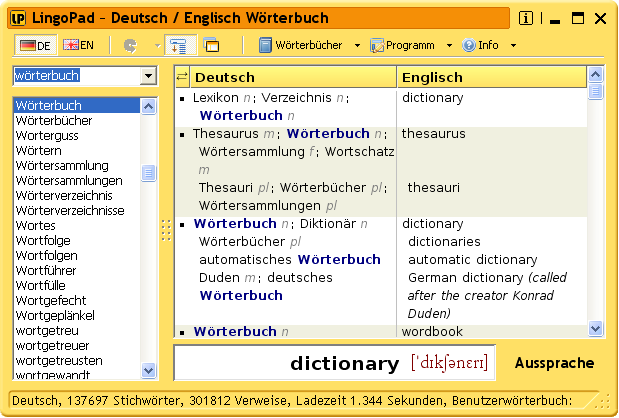Close the LingoPad window
The width and height of the screenshot is (619, 418).
click(600, 18)
